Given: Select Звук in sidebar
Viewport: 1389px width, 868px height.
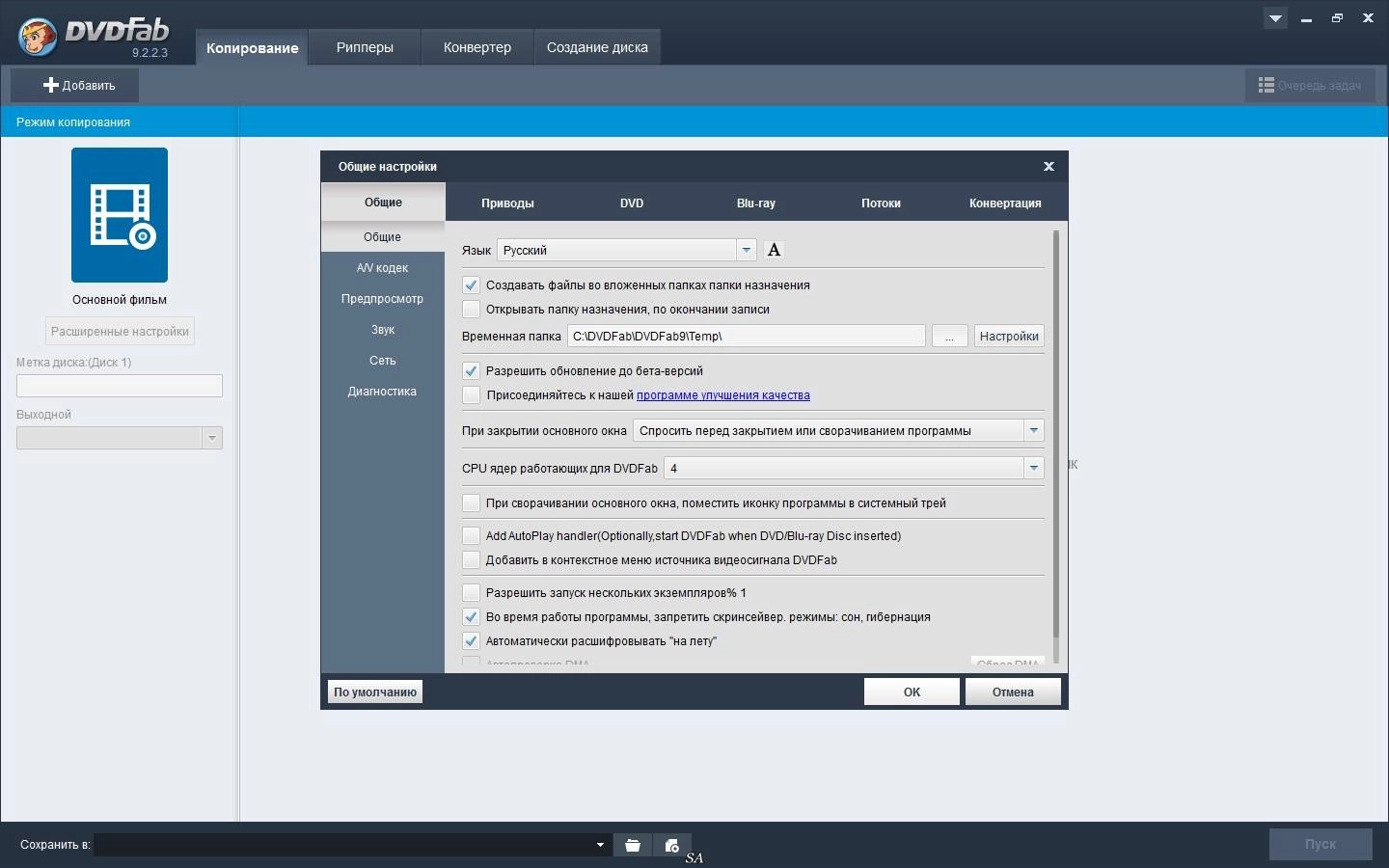Looking at the screenshot, I should [382, 330].
